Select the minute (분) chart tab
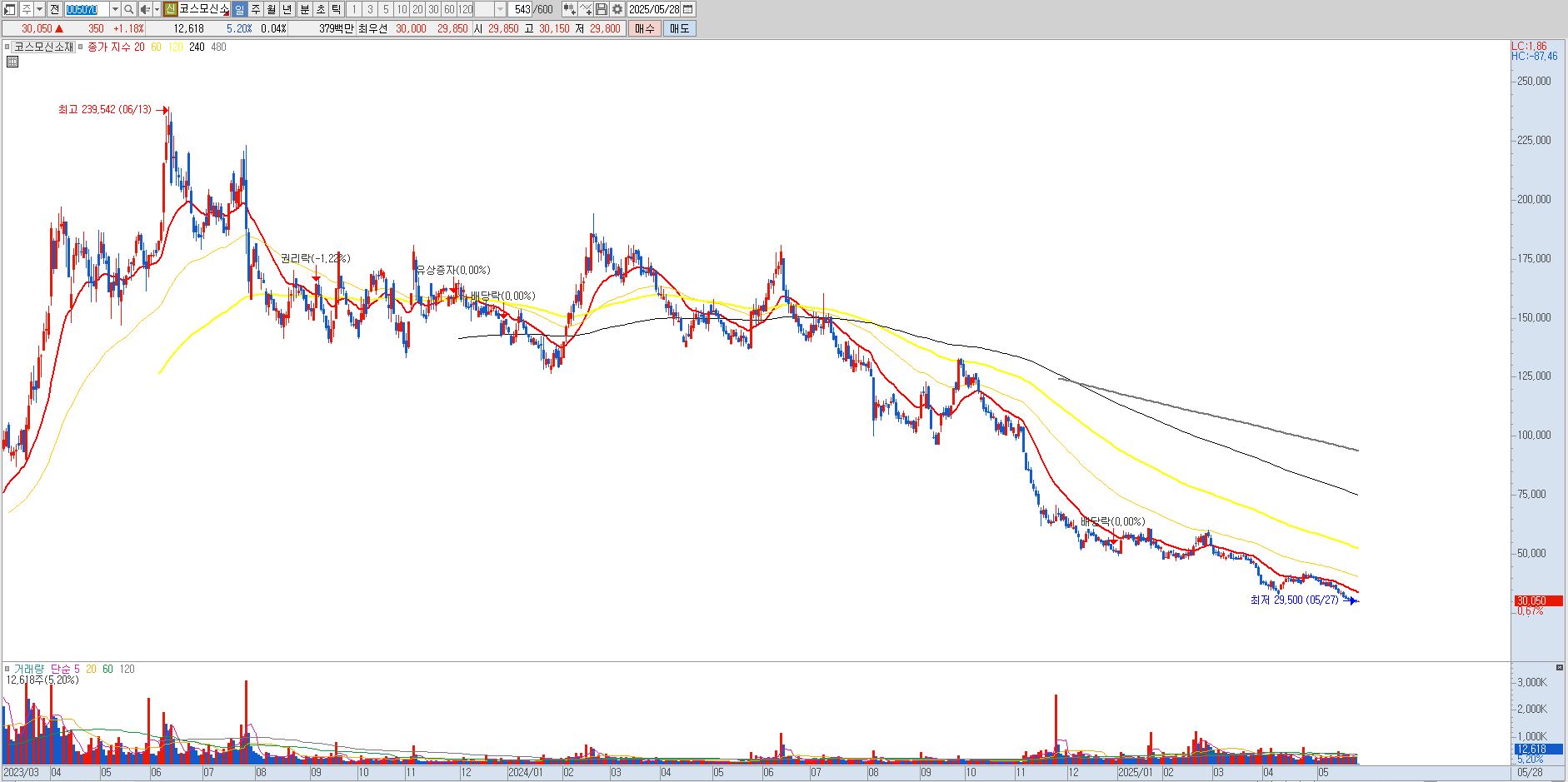1568x782 pixels. click(305, 9)
